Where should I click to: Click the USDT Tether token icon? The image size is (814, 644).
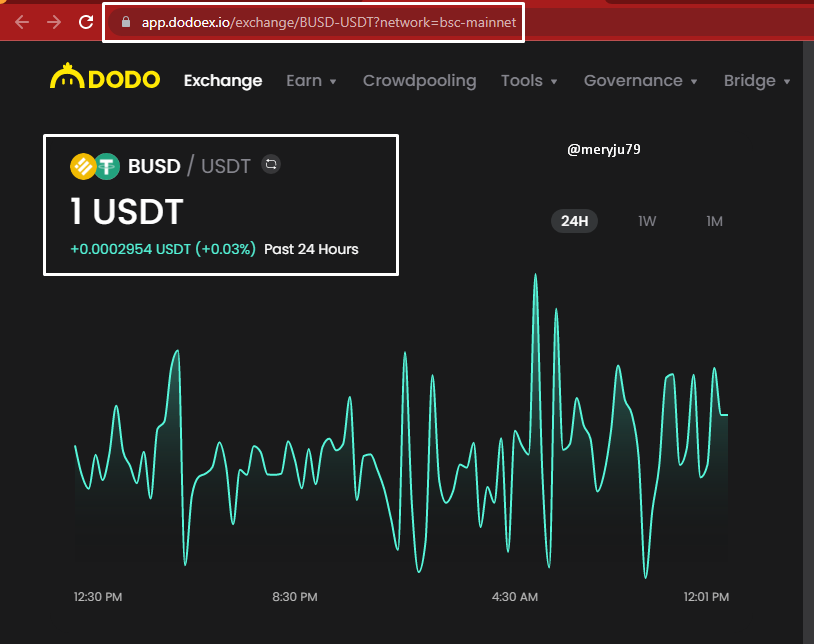[107, 167]
